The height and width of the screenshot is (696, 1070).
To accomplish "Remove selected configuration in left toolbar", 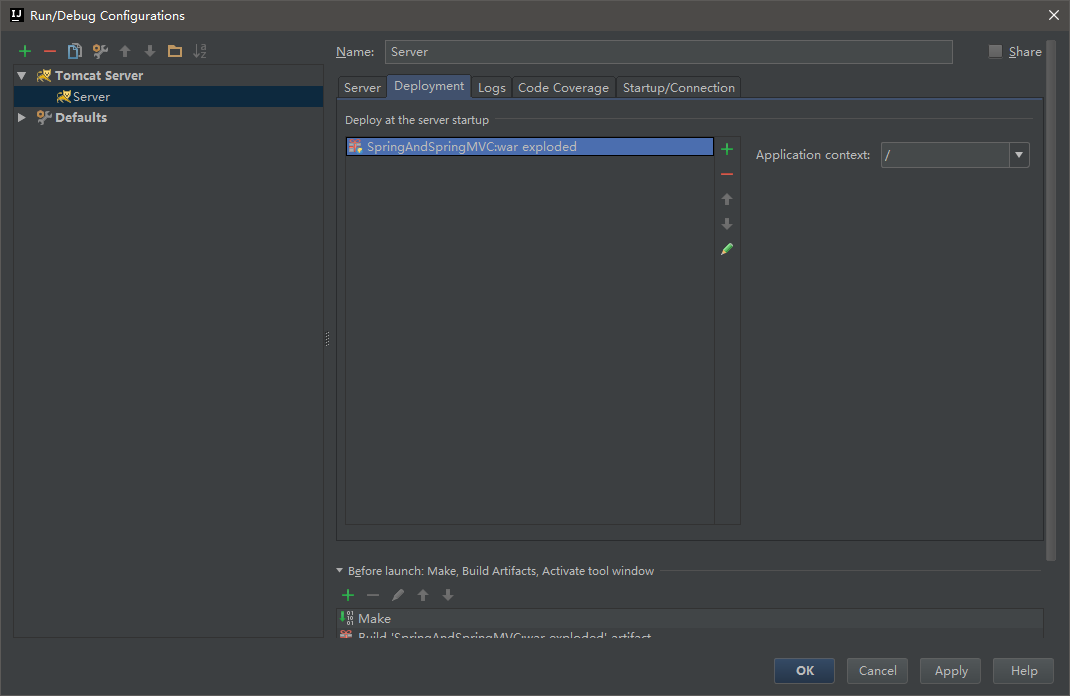I will point(50,51).
